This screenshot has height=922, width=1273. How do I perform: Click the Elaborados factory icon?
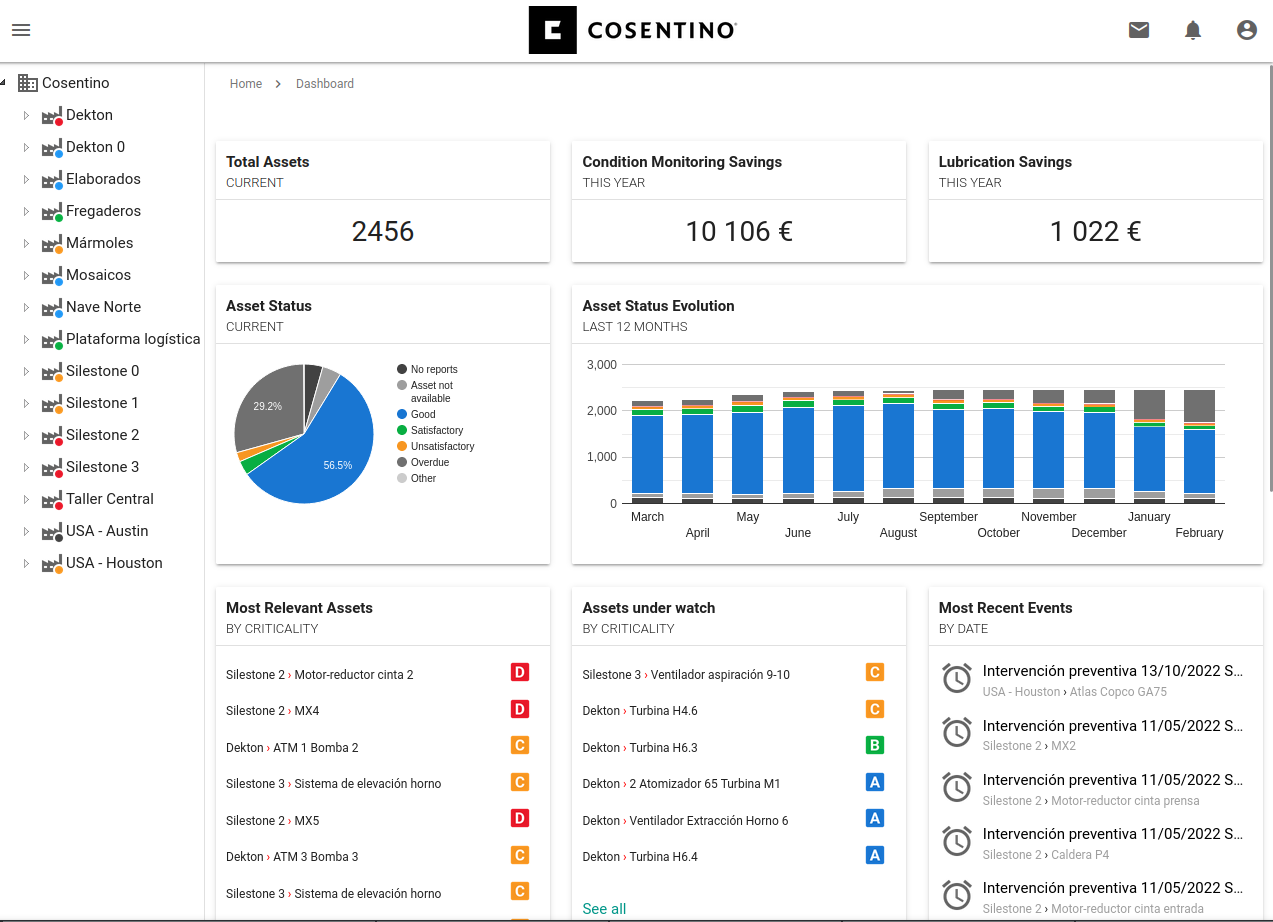tap(52, 180)
